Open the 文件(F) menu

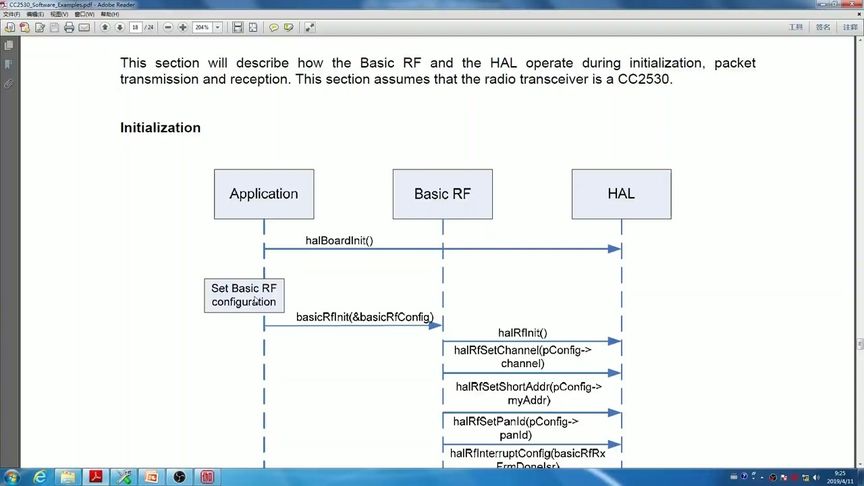click(x=12, y=14)
